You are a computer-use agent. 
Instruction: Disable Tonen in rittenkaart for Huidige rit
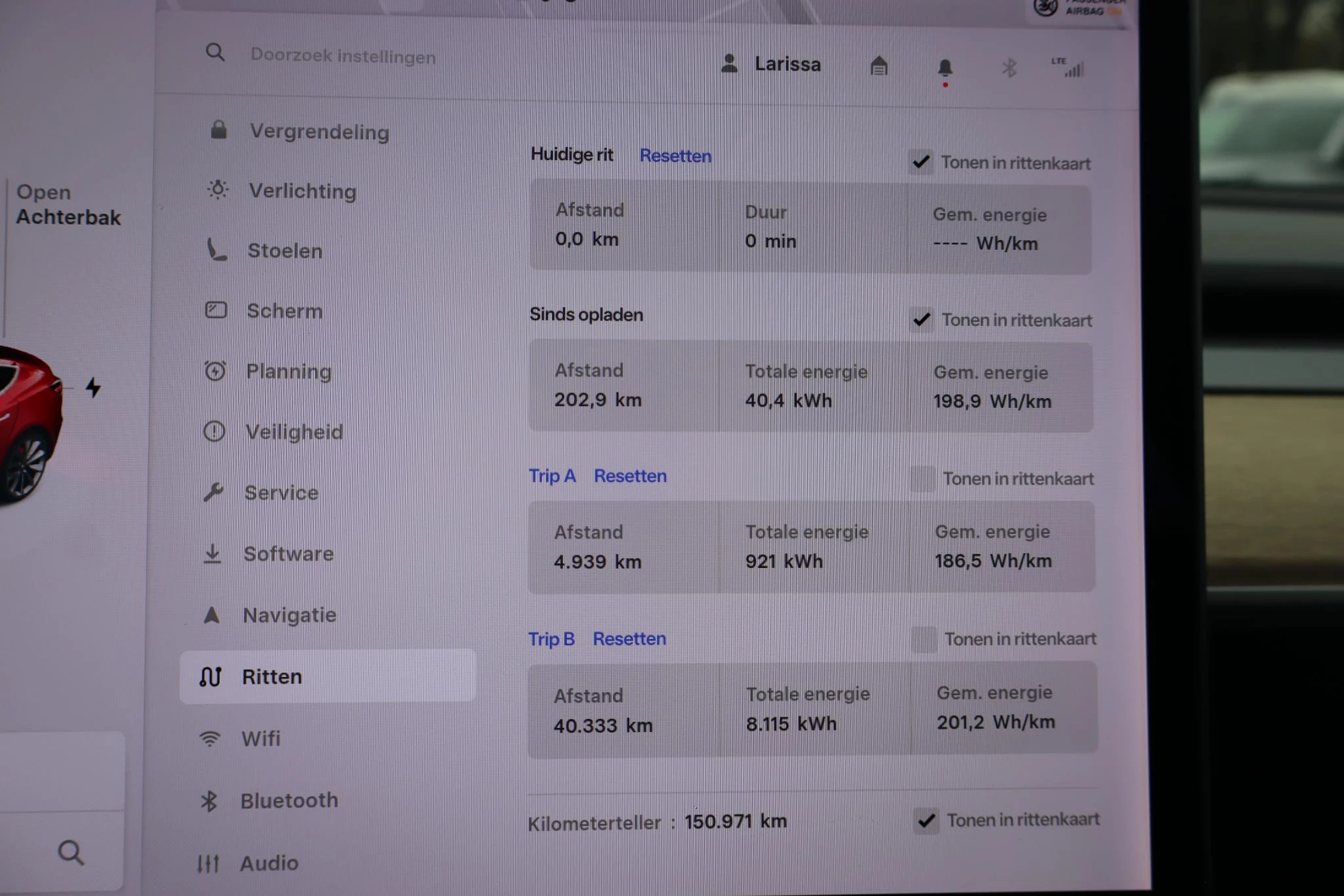(x=921, y=161)
